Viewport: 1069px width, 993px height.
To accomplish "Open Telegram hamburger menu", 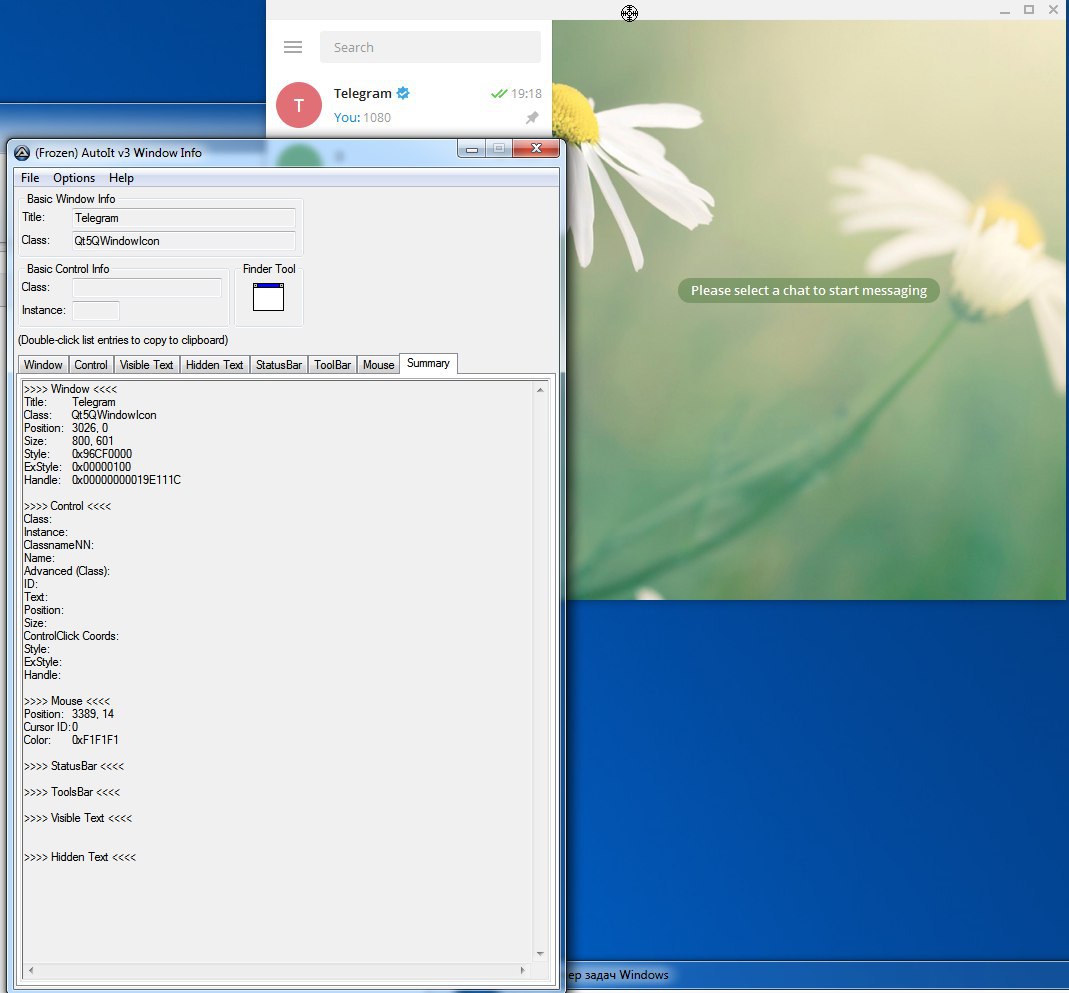I will [292, 47].
